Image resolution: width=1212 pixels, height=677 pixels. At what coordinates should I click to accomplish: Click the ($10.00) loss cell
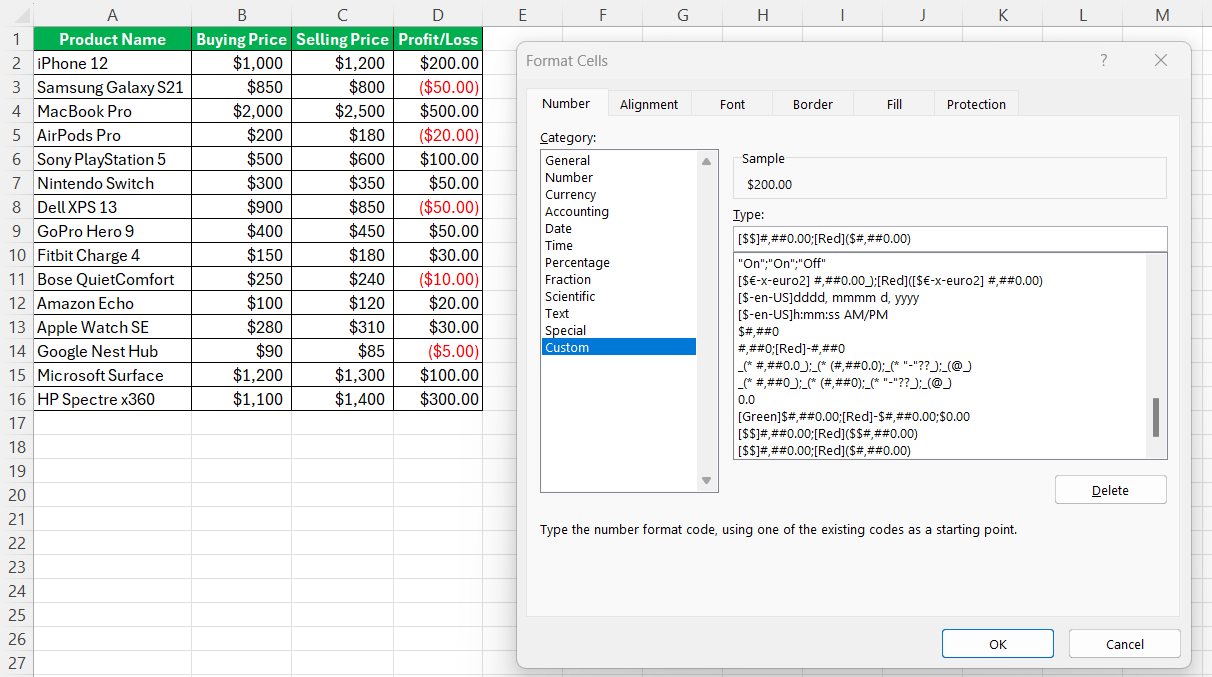click(x=438, y=279)
